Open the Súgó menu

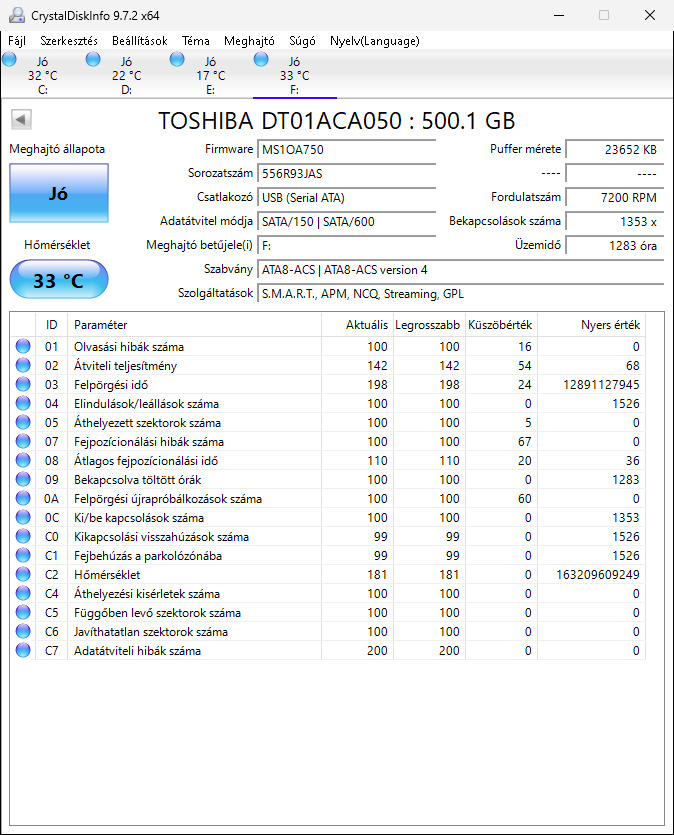[302, 41]
